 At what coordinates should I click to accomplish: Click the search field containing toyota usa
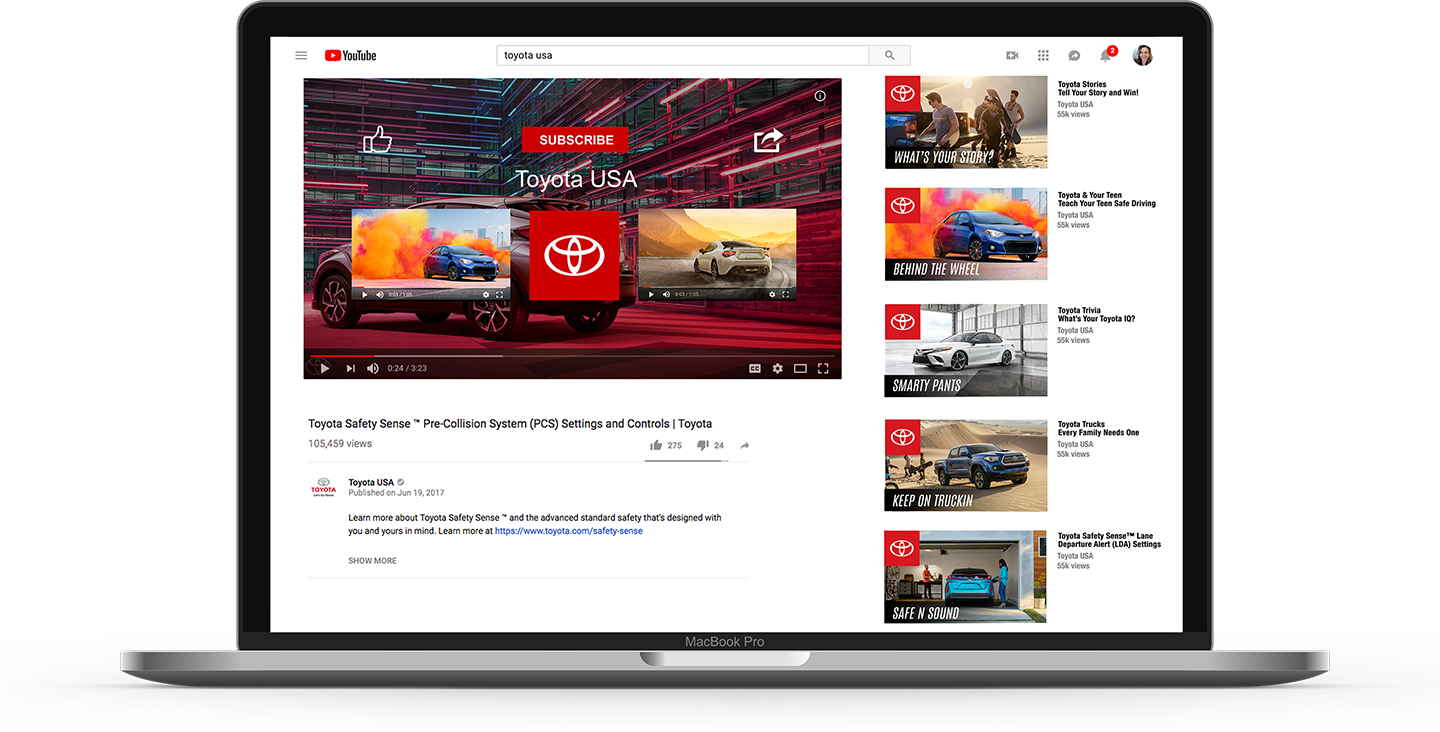click(x=683, y=56)
